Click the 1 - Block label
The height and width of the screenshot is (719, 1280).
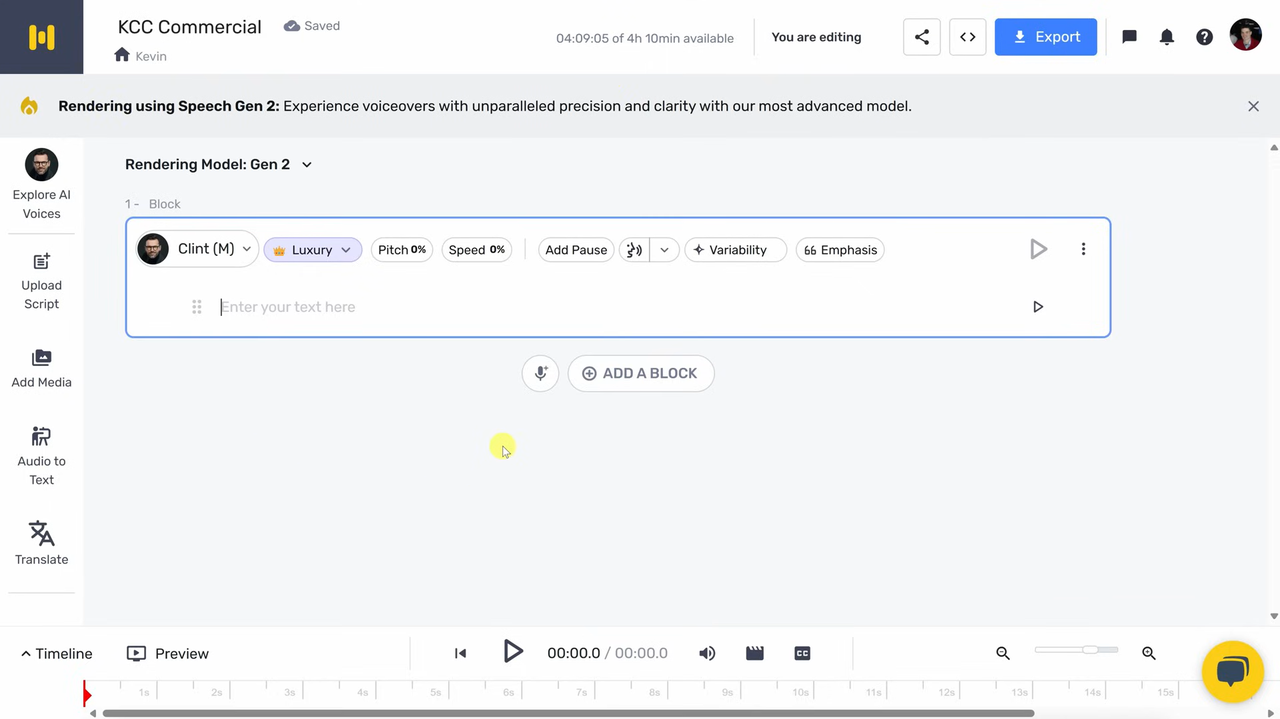153,204
